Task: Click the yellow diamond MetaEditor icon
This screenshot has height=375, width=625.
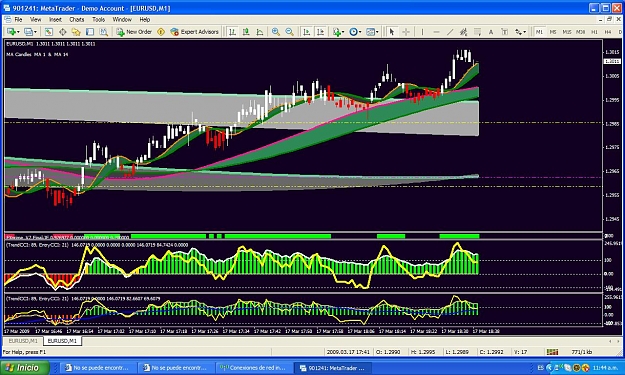Action: tap(161, 32)
